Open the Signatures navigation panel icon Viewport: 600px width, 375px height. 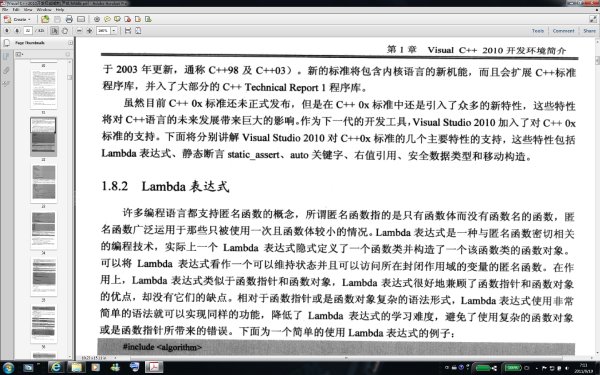[x=6, y=84]
